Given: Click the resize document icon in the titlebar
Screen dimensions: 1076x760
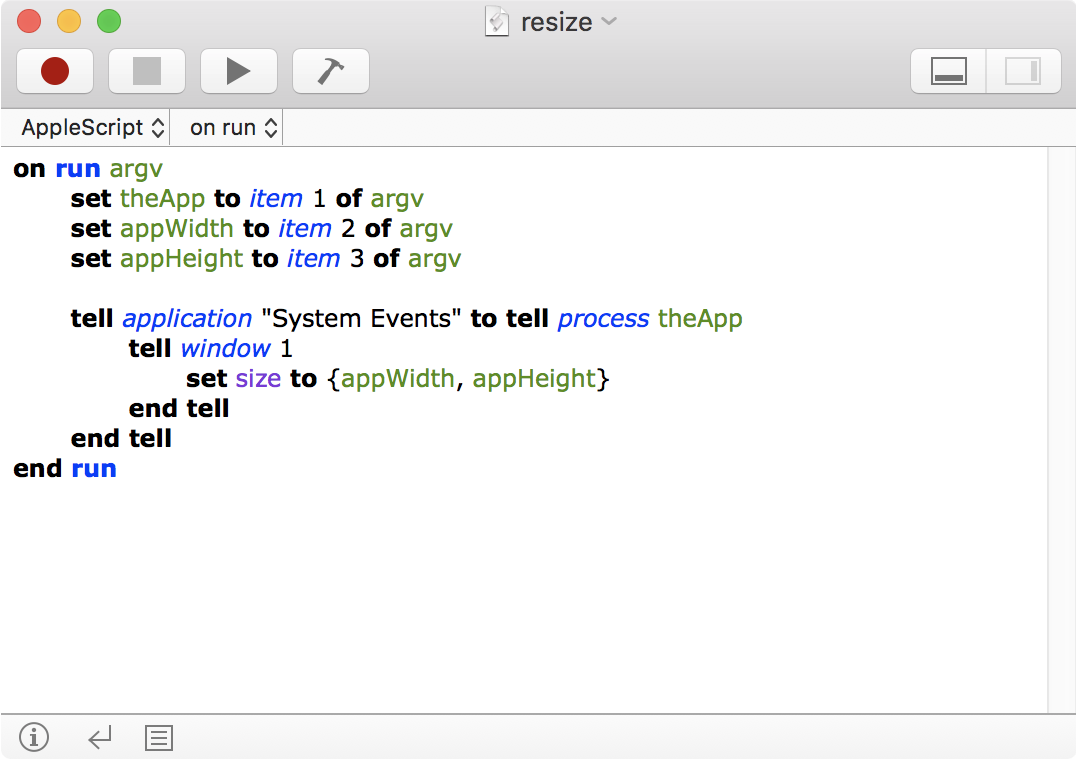Looking at the screenshot, I should 496,21.
